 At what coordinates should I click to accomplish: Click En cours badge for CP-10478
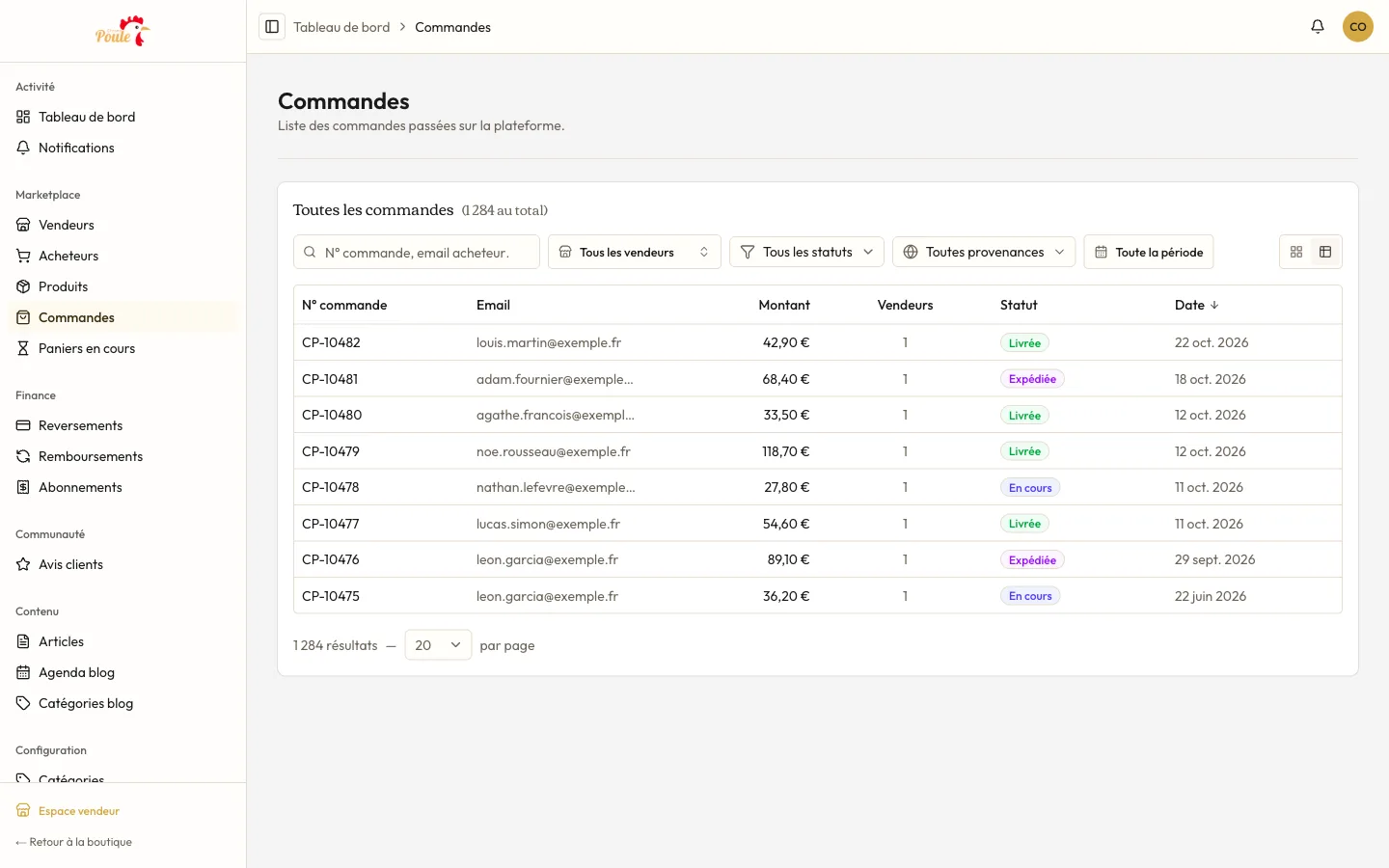(x=1030, y=487)
